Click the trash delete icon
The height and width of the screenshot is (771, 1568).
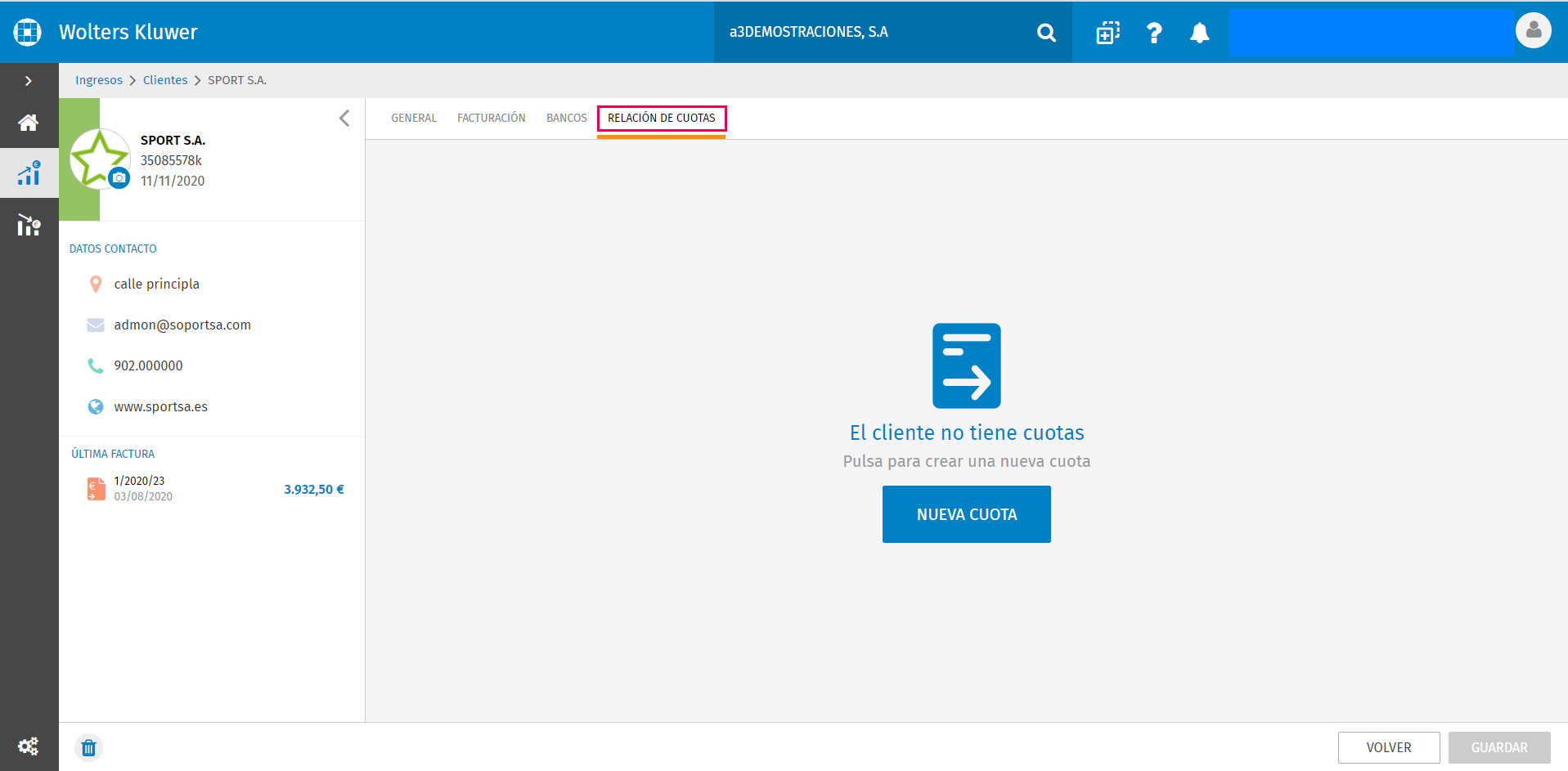(89, 747)
